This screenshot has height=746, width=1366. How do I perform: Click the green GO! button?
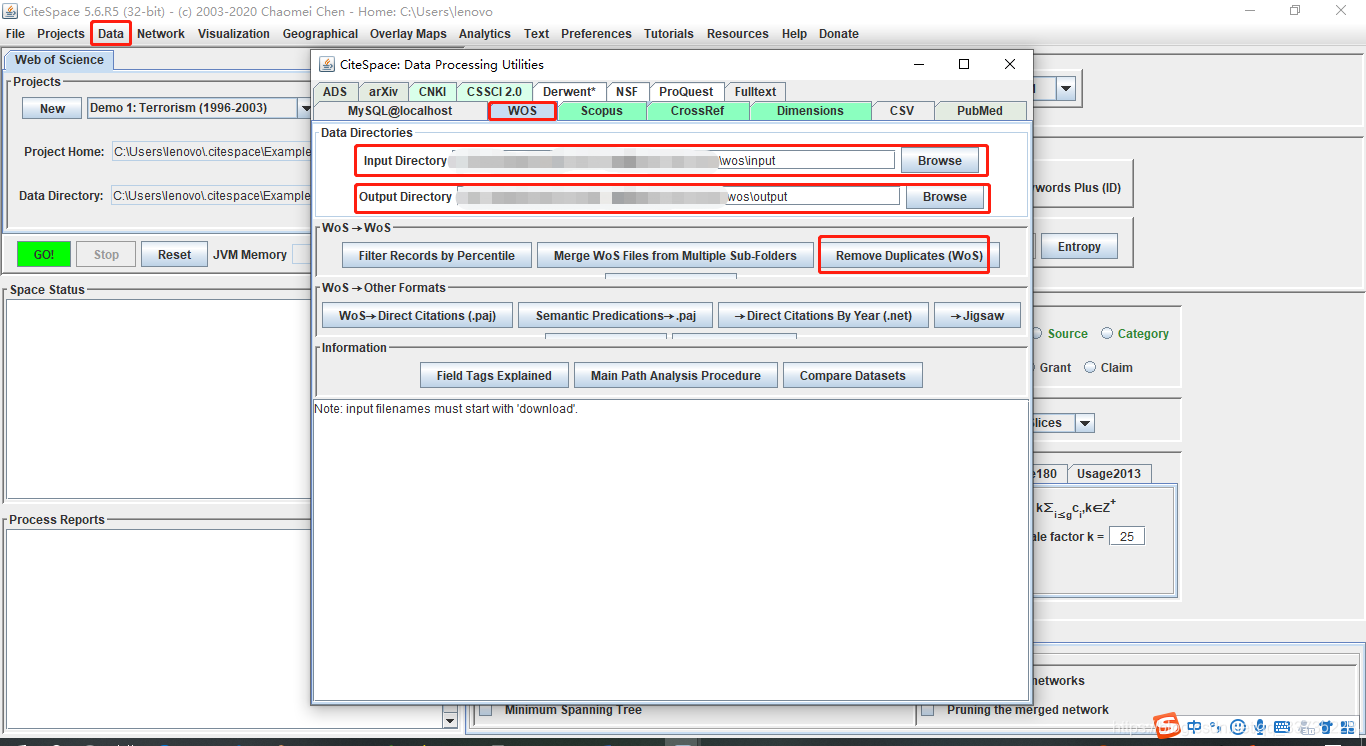click(x=44, y=254)
